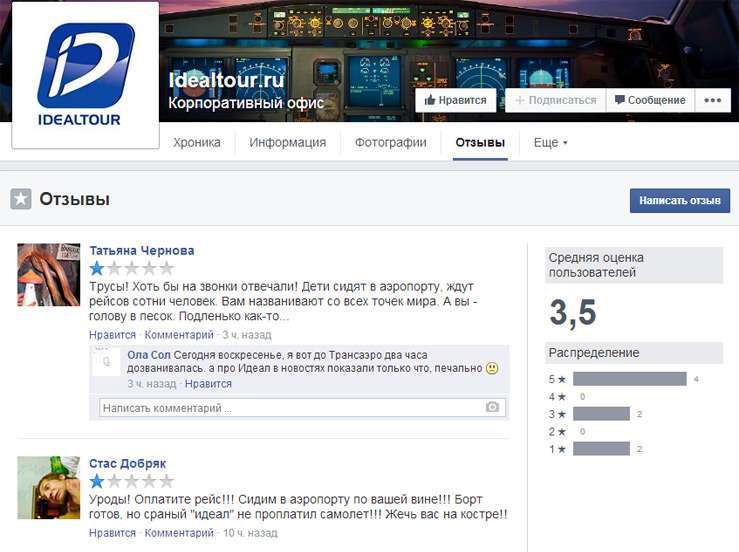The width and height of the screenshot is (739, 552).
Task: Open Татьяна Чернова's profile name link
Action: point(142,250)
